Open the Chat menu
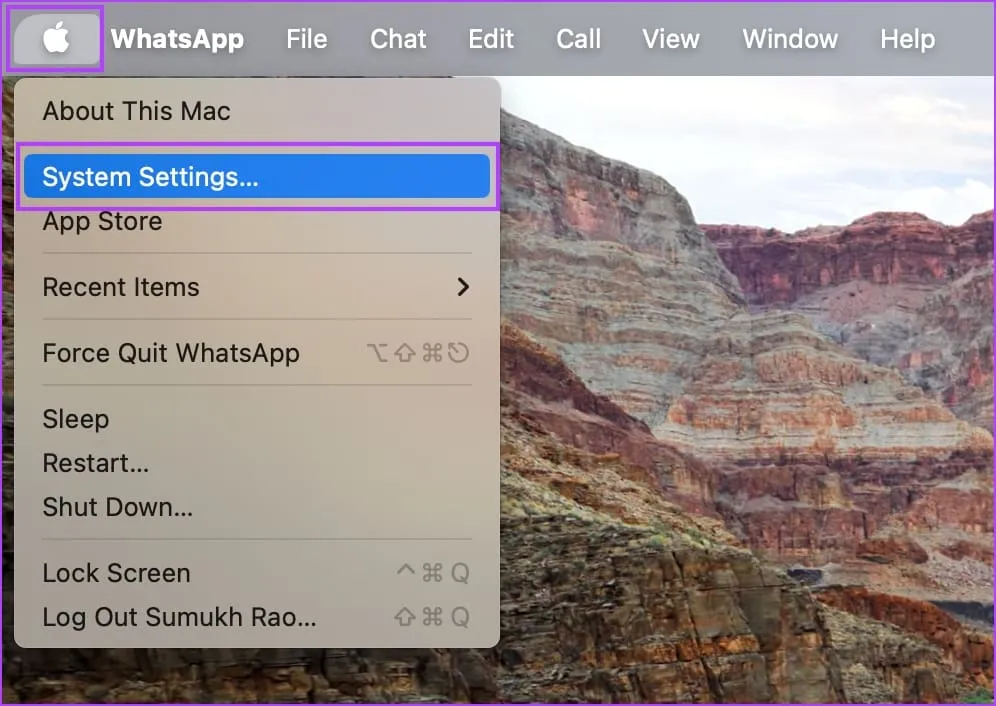 coord(398,39)
